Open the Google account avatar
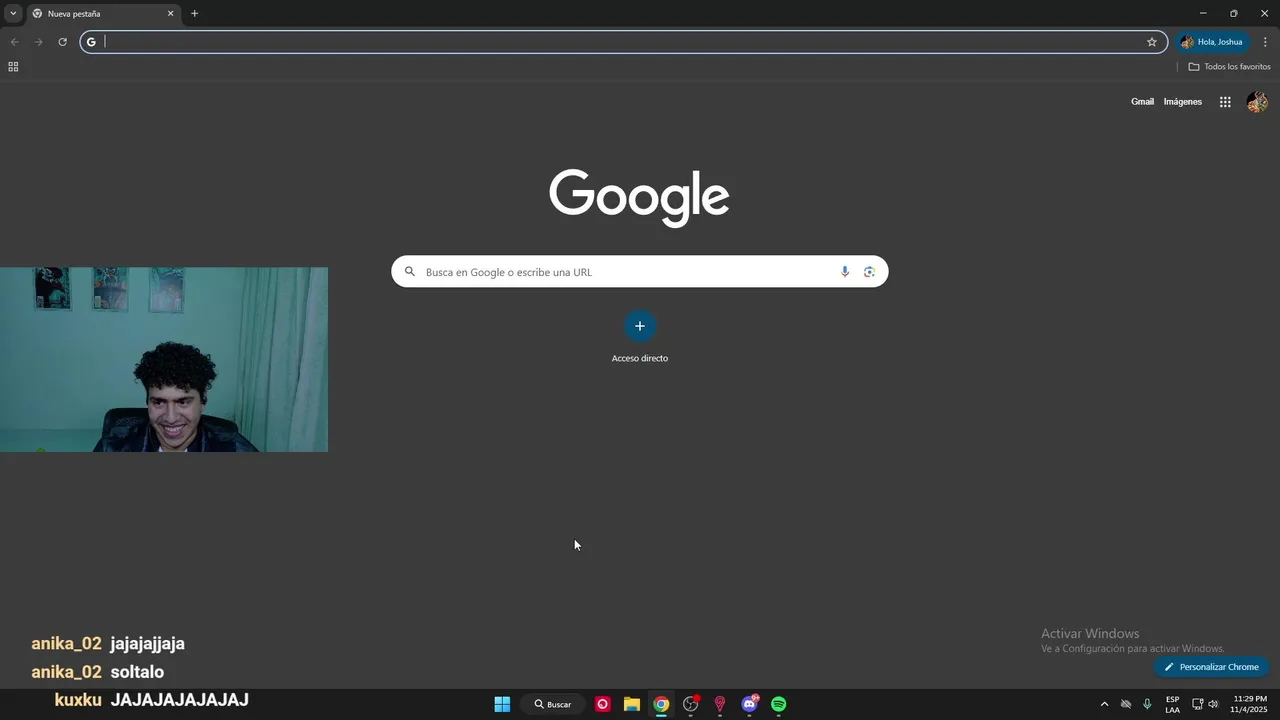 click(x=1257, y=102)
